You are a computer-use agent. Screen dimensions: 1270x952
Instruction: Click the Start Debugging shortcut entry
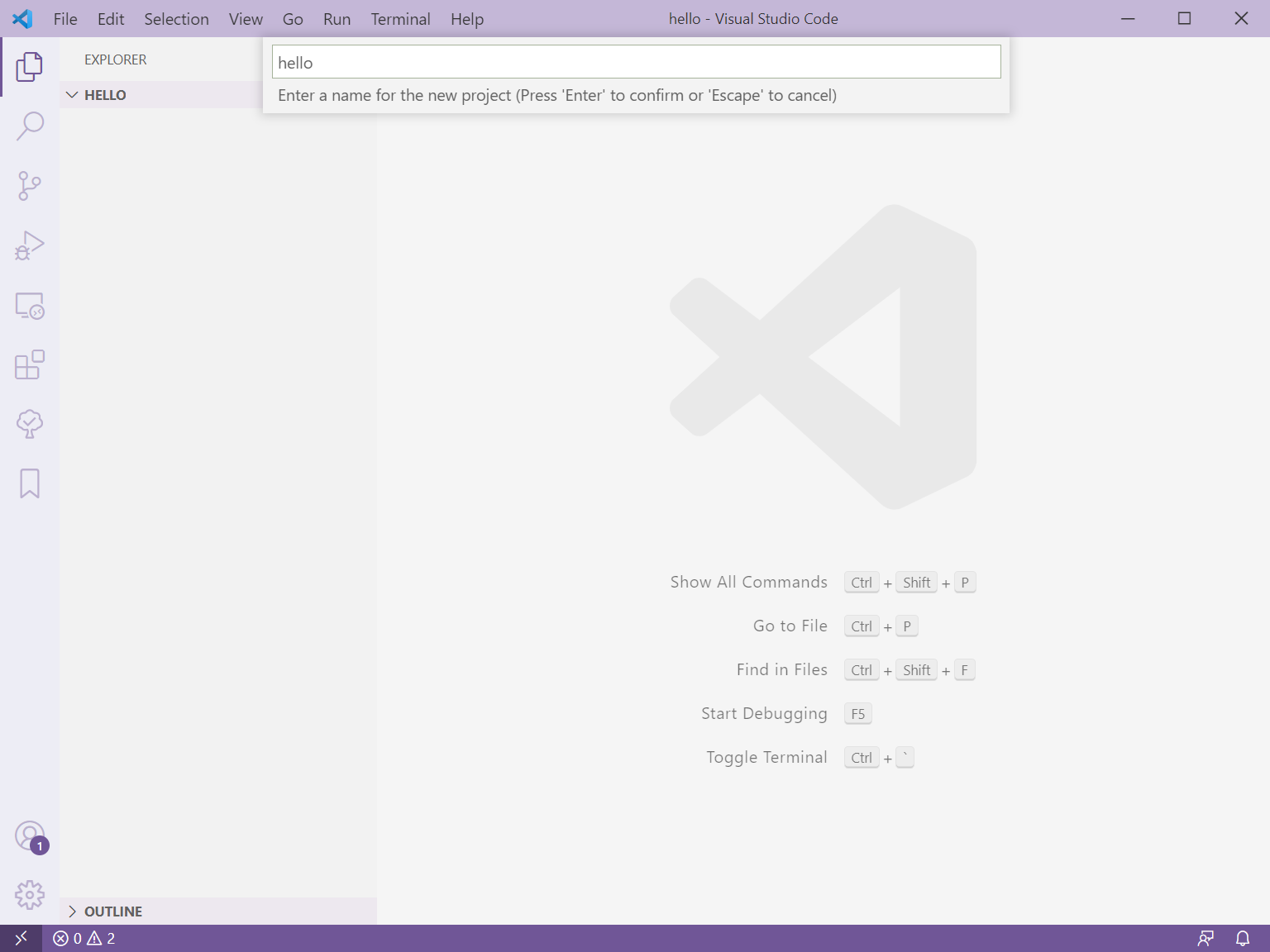[x=764, y=713]
